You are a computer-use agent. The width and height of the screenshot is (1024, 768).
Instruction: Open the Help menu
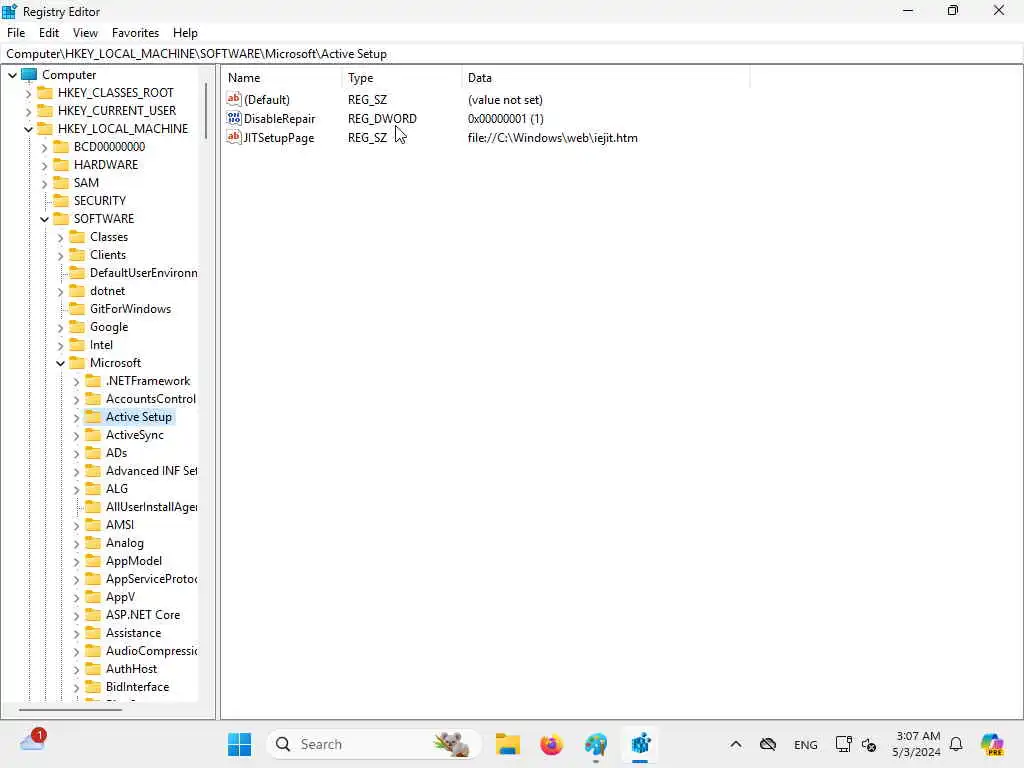pos(185,33)
